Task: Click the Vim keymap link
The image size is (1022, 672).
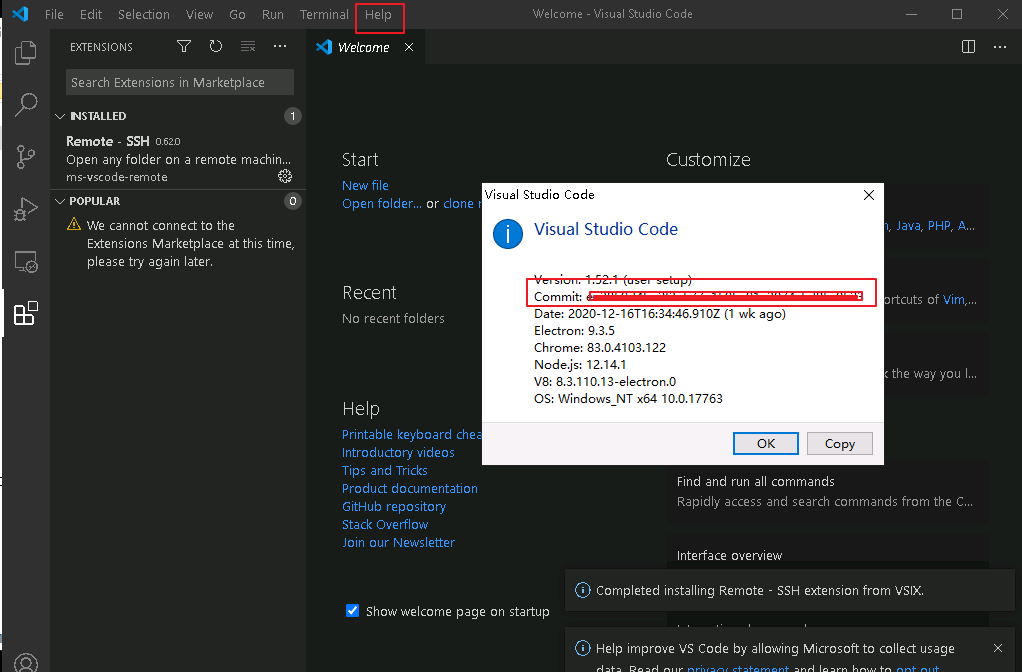Action: point(954,299)
